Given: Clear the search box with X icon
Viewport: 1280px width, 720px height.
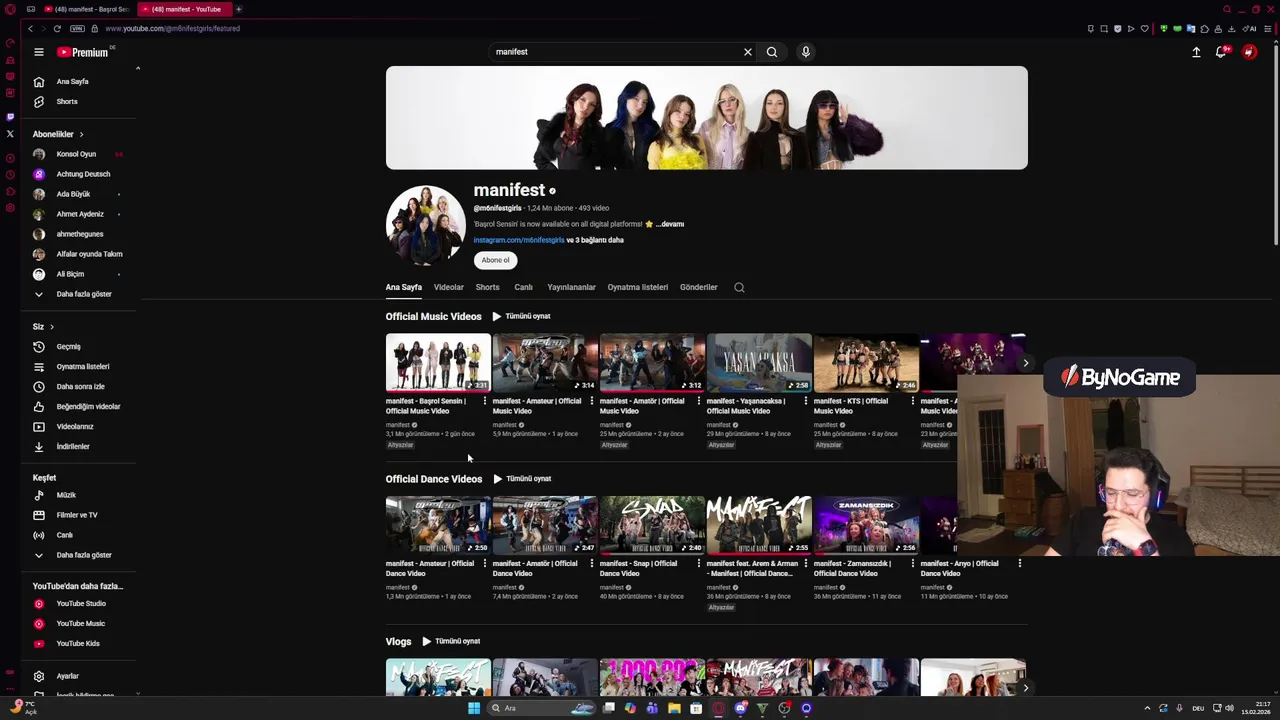Looking at the screenshot, I should (747, 52).
